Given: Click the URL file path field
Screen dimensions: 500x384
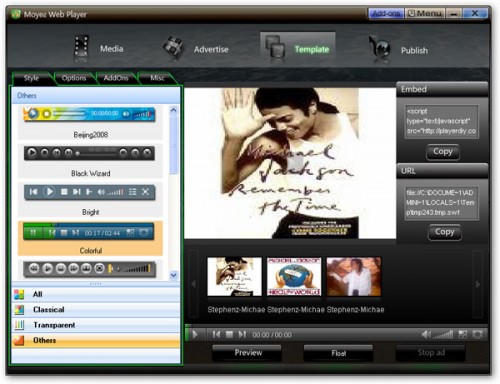Looking at the screenshot, I should (x=442, y=203).
